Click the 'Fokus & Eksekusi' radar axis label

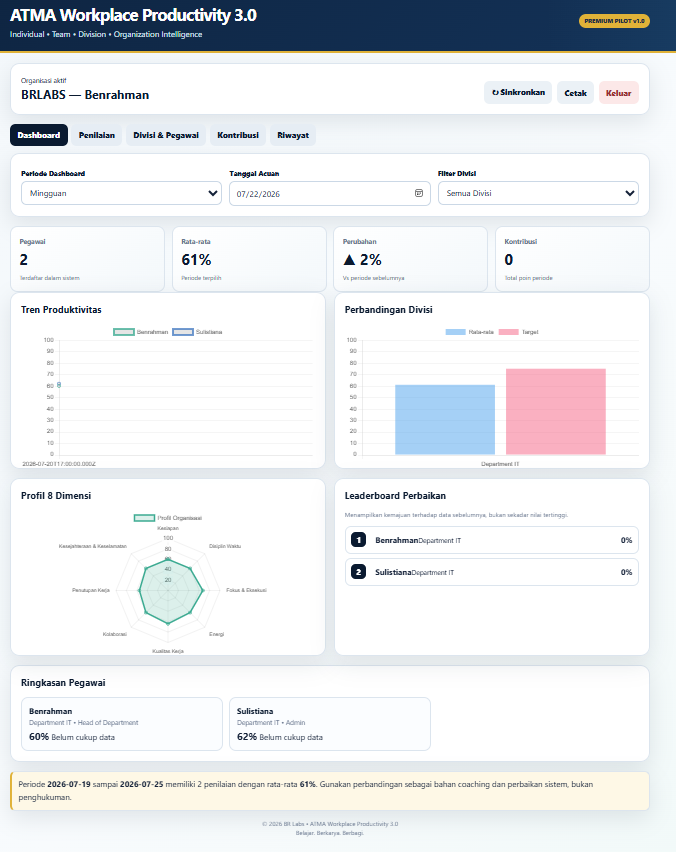pos(246,590)
